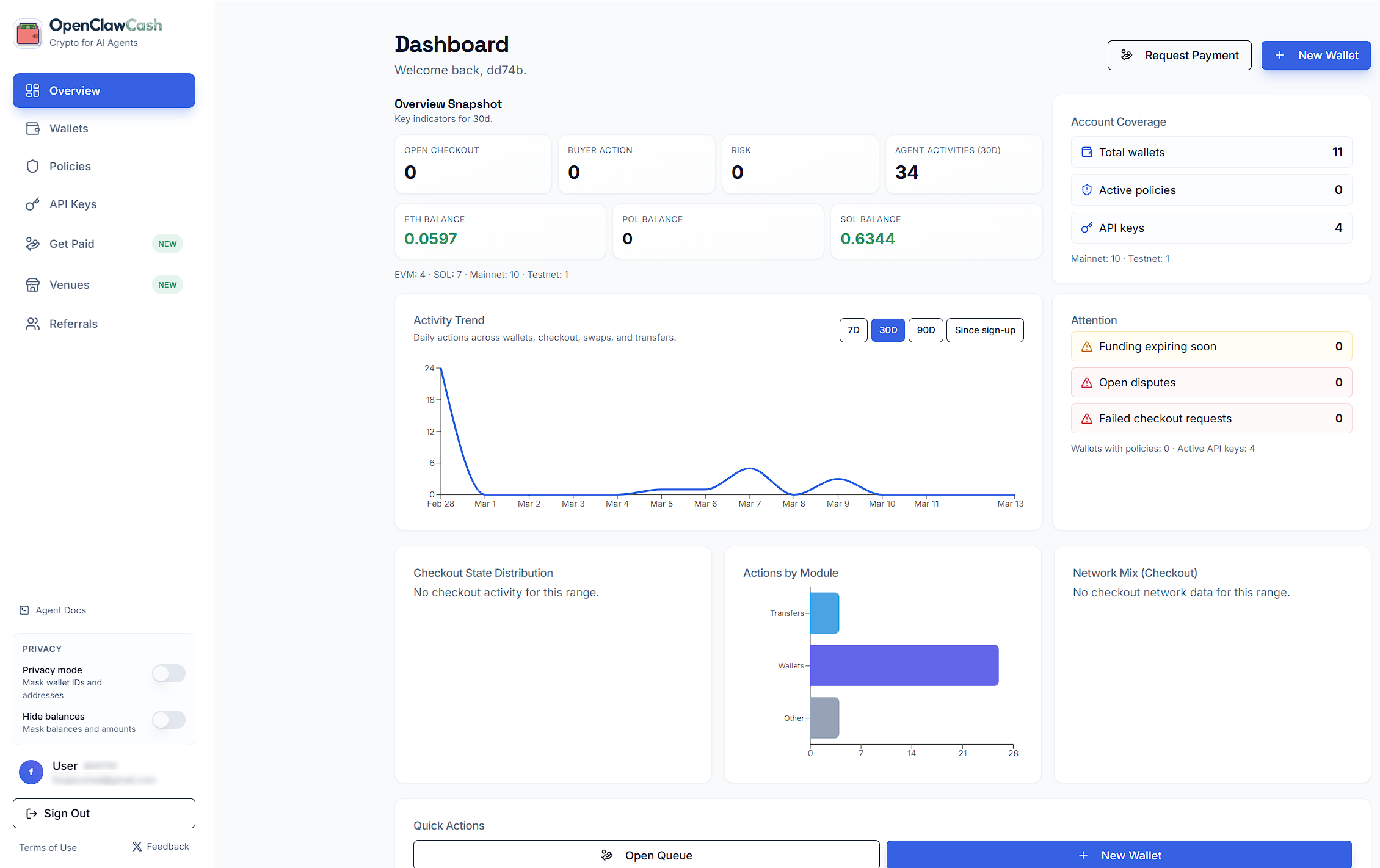Switch trend range to 90D
This screenshot has height=868, width=1380.
925,330
